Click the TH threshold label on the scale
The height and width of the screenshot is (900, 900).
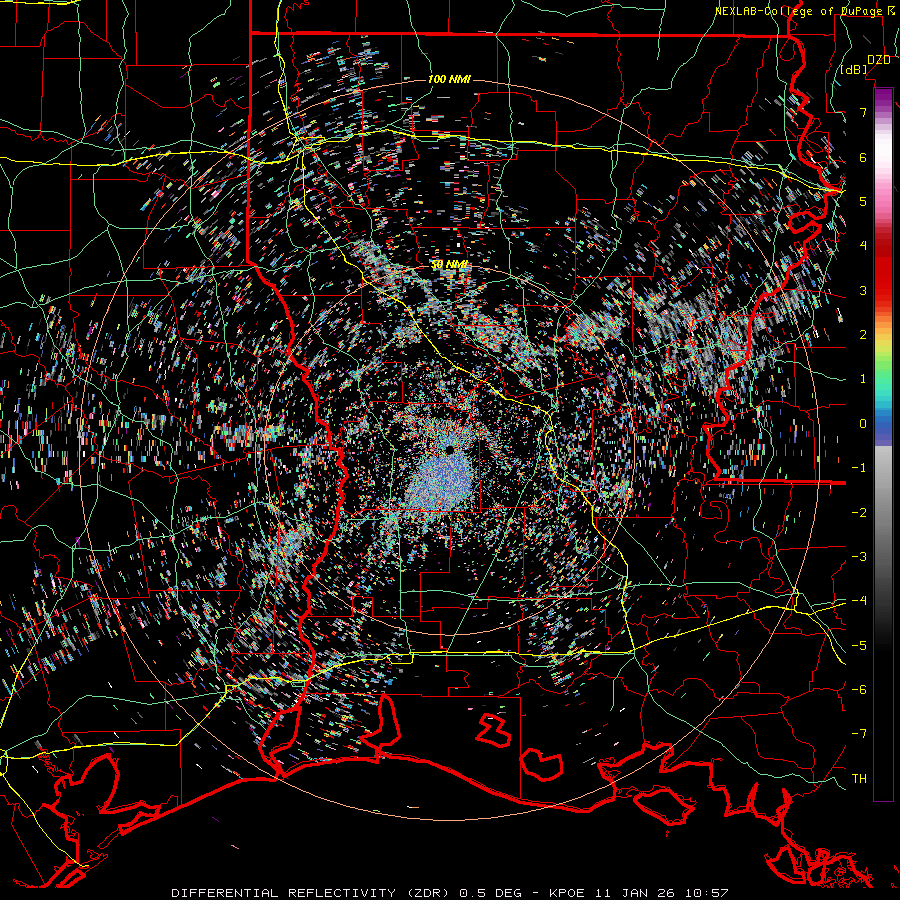859,778
